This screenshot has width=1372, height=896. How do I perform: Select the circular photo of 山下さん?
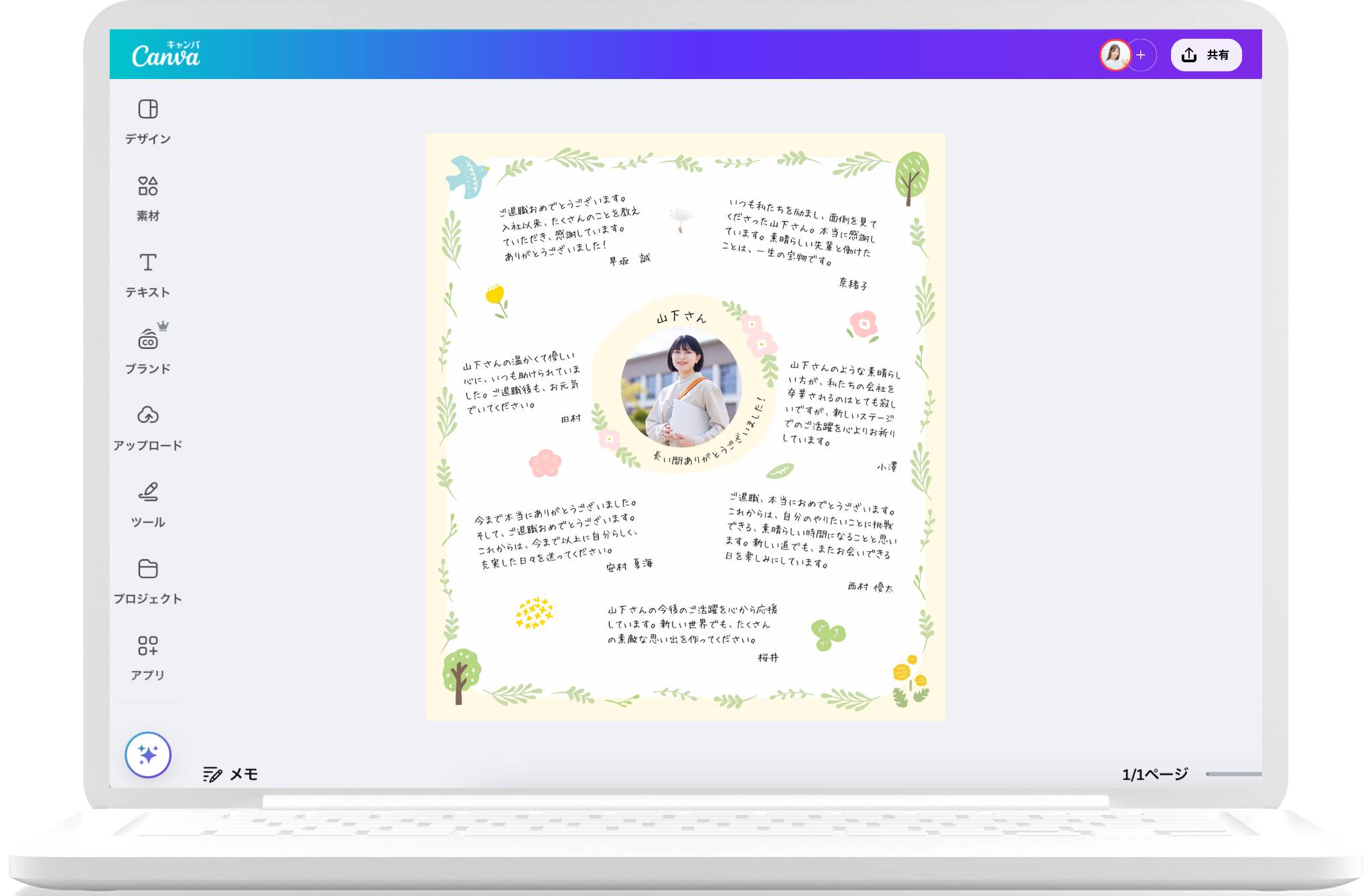click(x=678, y=392)
